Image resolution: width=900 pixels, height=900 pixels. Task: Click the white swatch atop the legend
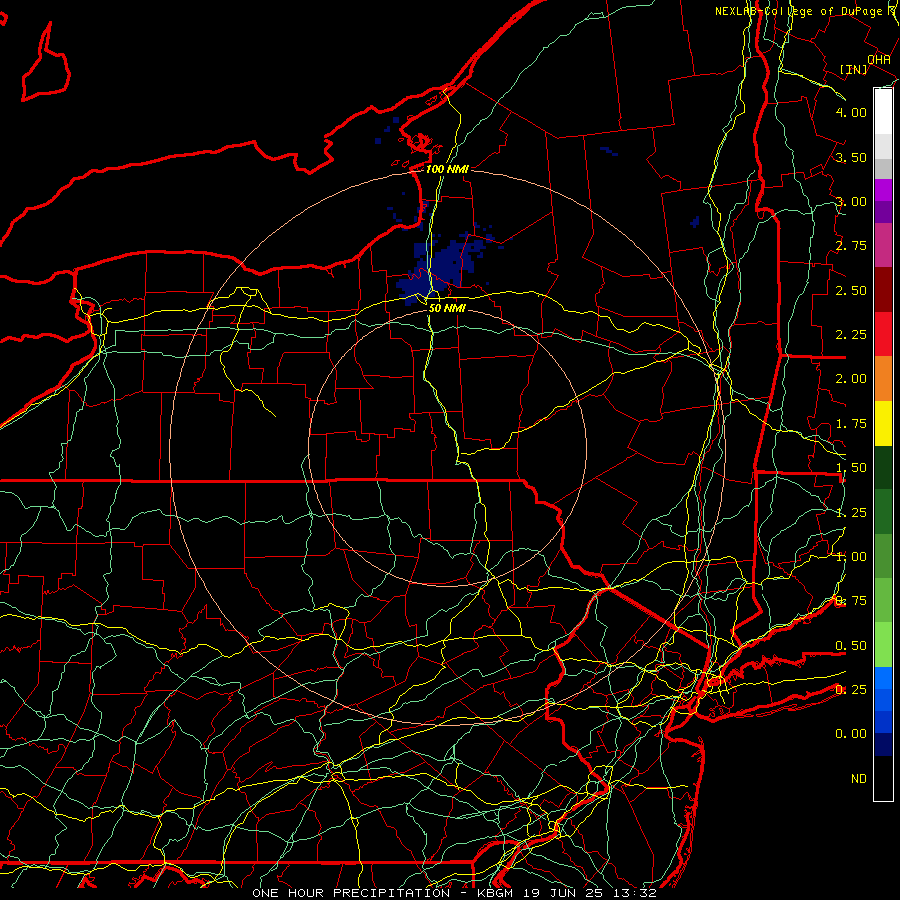[883, 112]
